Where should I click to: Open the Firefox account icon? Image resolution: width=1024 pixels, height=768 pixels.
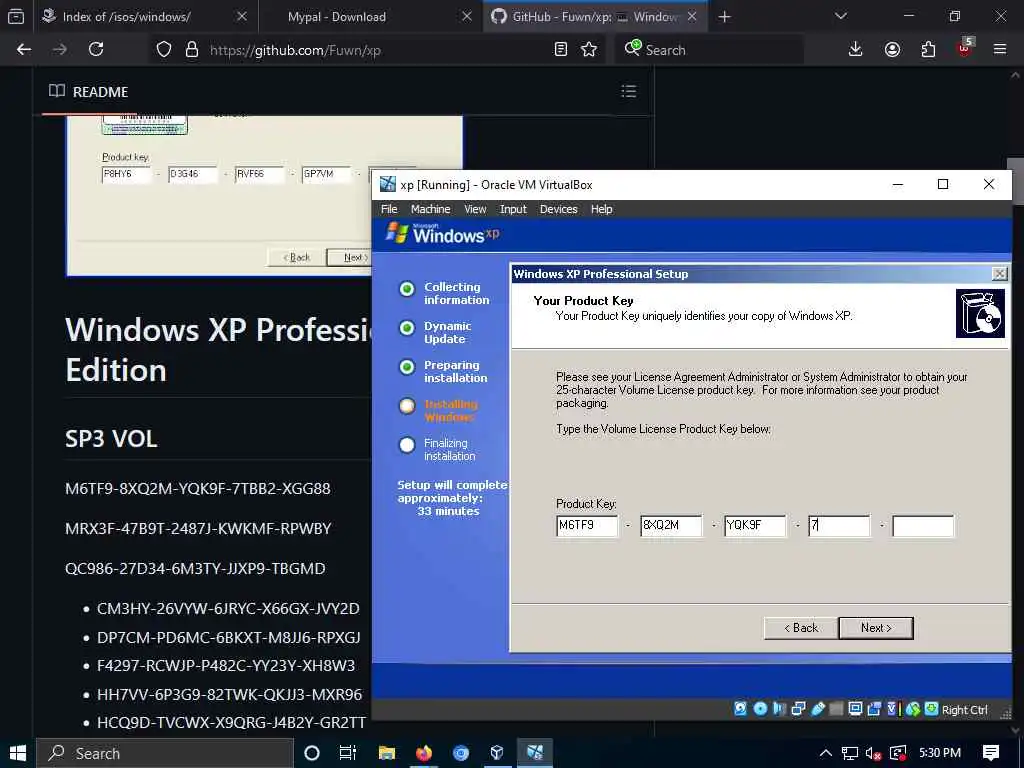point(892,50)
